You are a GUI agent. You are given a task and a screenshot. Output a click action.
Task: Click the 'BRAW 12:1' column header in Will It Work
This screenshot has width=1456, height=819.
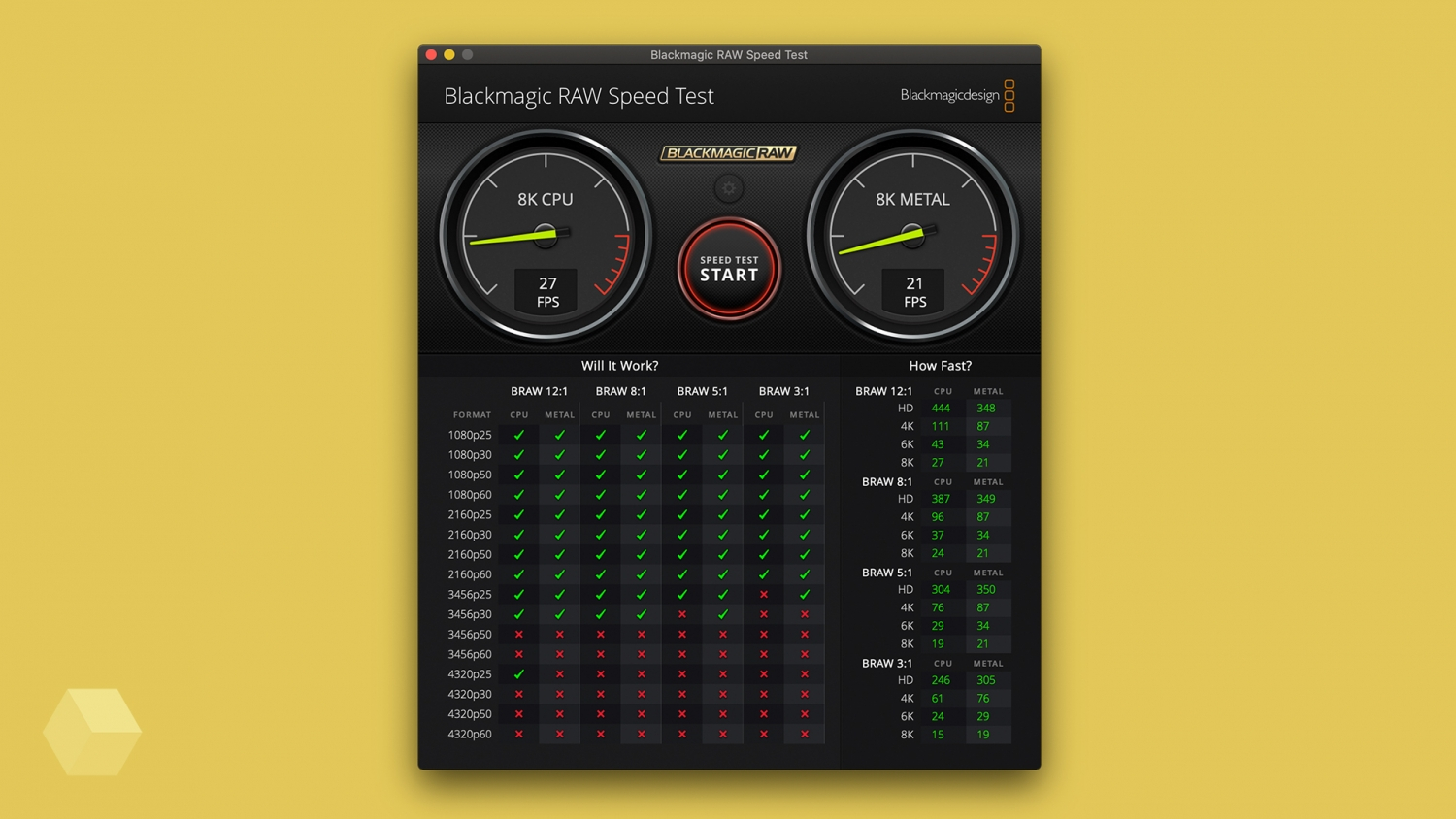539,391
